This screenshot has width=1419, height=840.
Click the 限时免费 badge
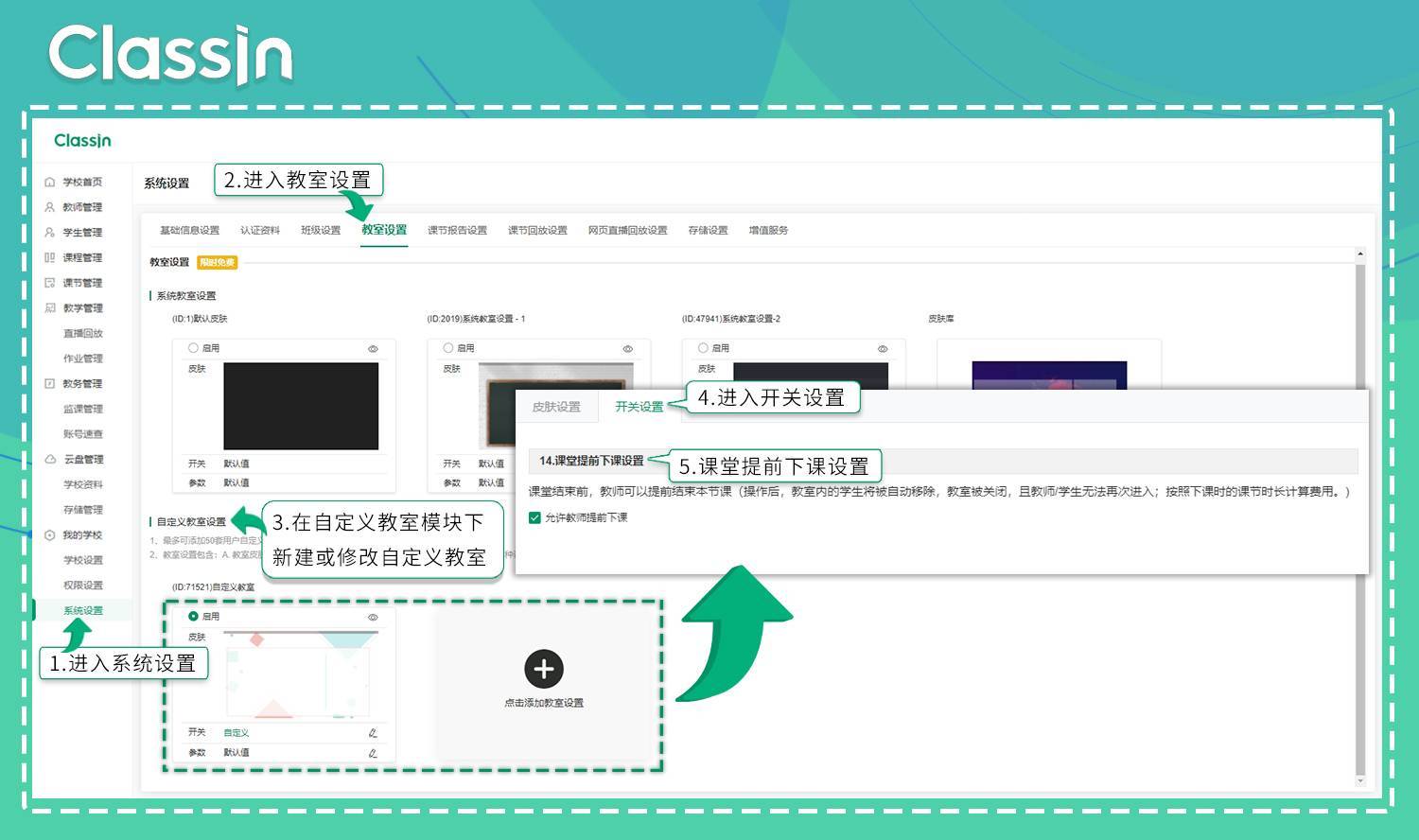(218, 262)
